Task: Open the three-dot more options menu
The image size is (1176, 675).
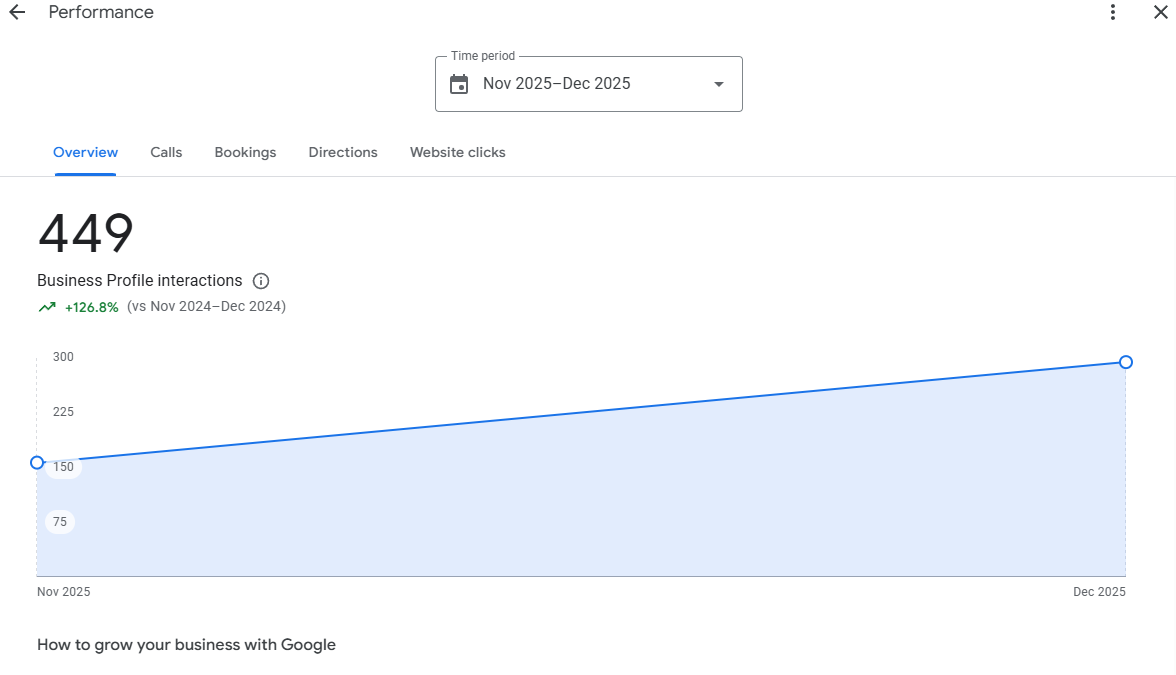Action: (1113, 12)
